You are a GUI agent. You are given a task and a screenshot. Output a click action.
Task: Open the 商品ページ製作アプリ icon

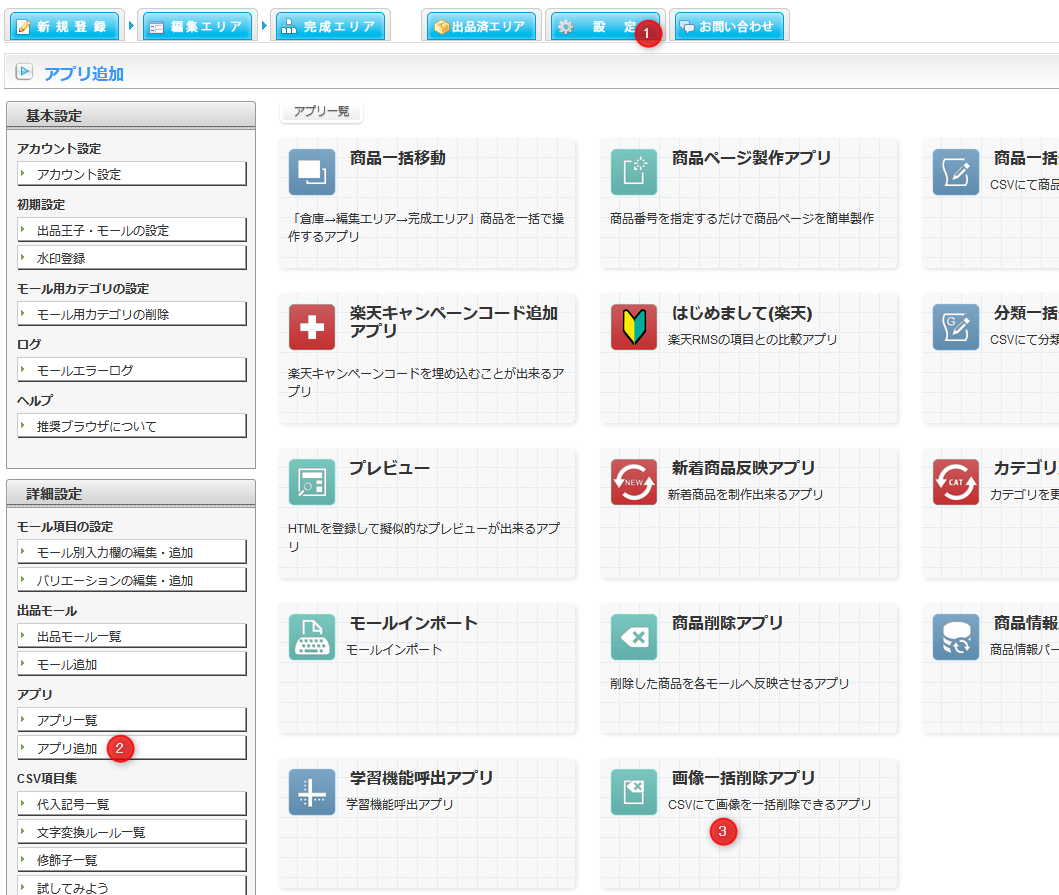coord(634,172)
